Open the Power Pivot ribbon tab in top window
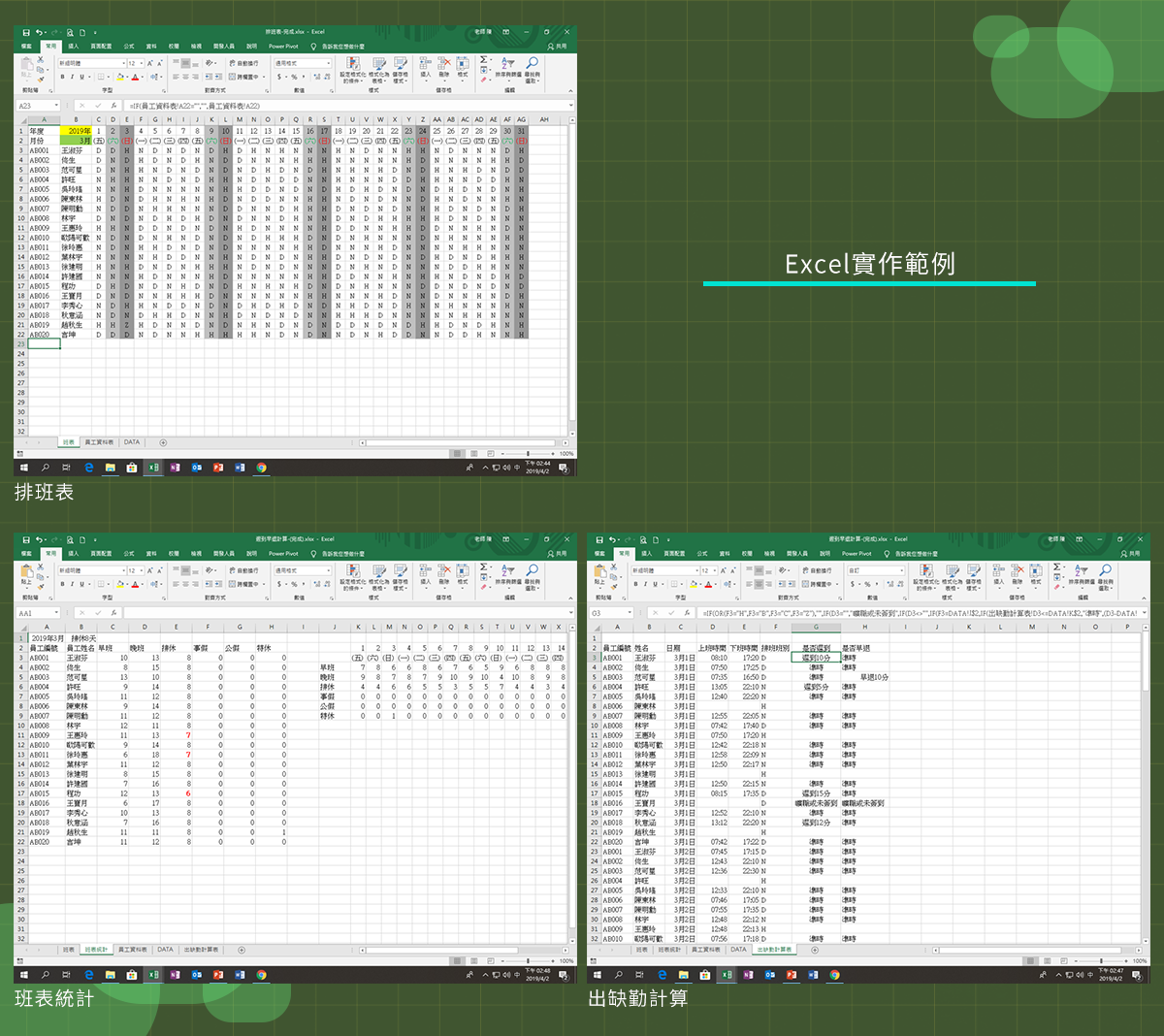The height and width of the screenshot is (1036, 1164). coord(283,47)
